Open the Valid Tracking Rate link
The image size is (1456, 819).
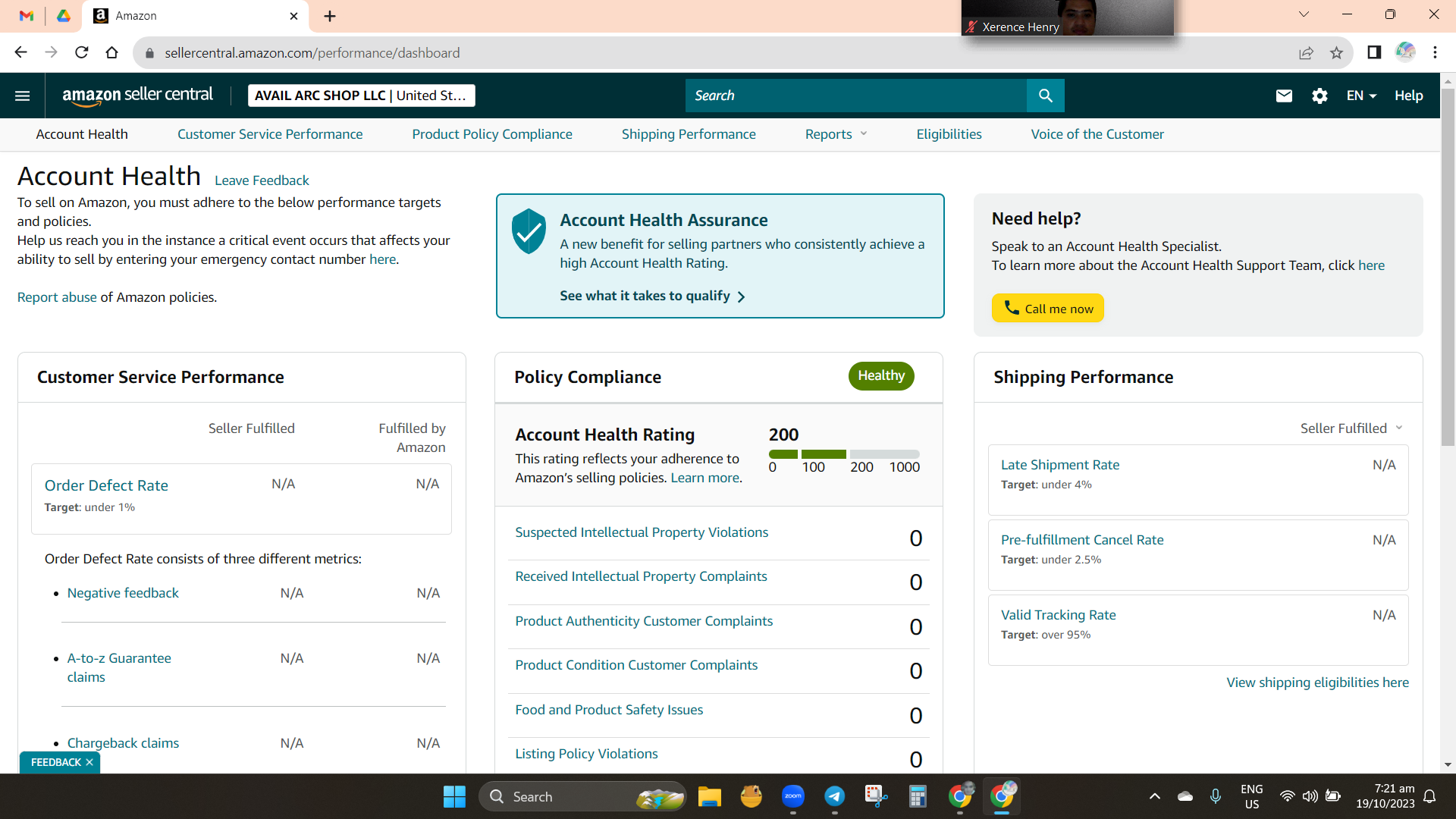pyautogui.click(x=1059, y=615)
